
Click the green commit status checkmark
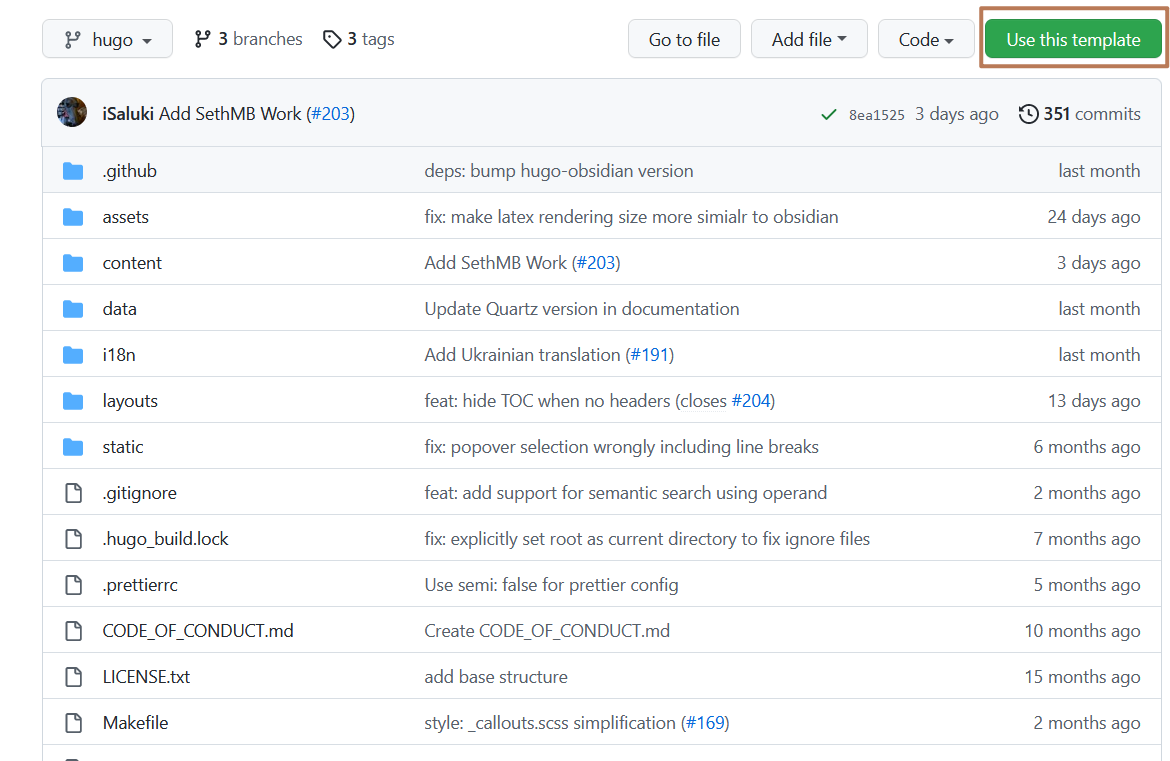(828, 114)
